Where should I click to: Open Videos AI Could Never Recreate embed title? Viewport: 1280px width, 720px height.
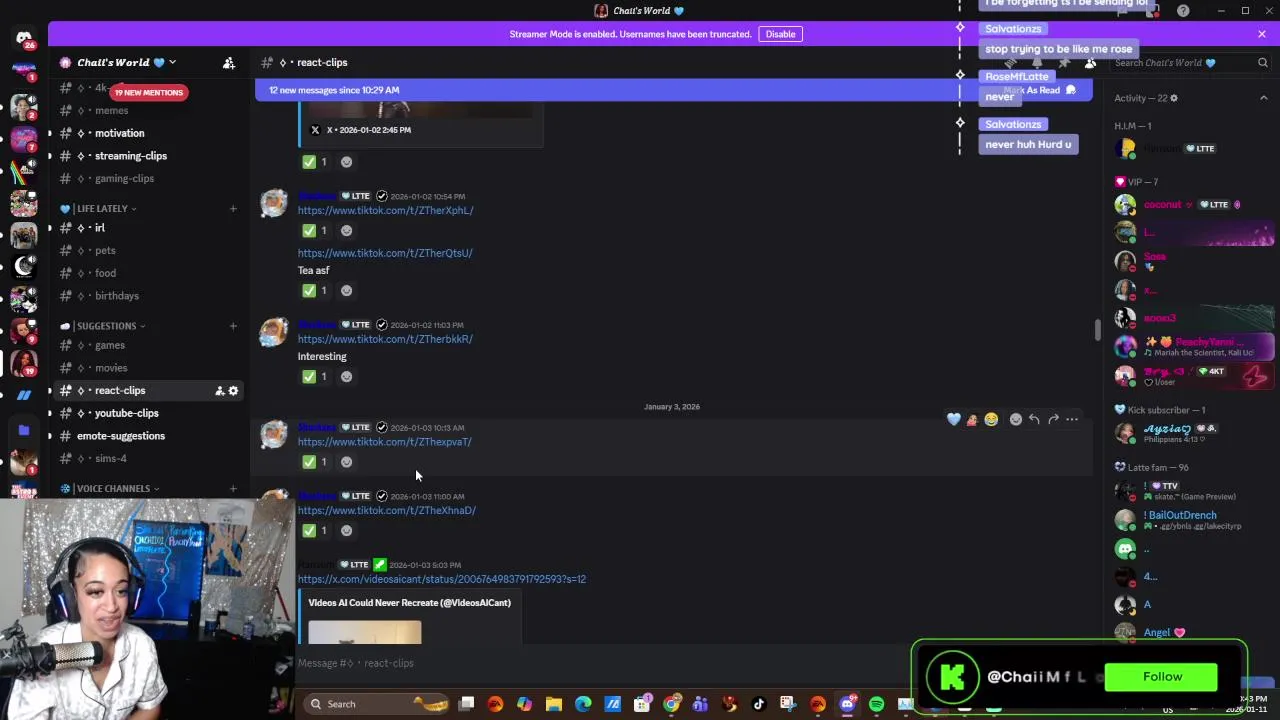point(409,603)
